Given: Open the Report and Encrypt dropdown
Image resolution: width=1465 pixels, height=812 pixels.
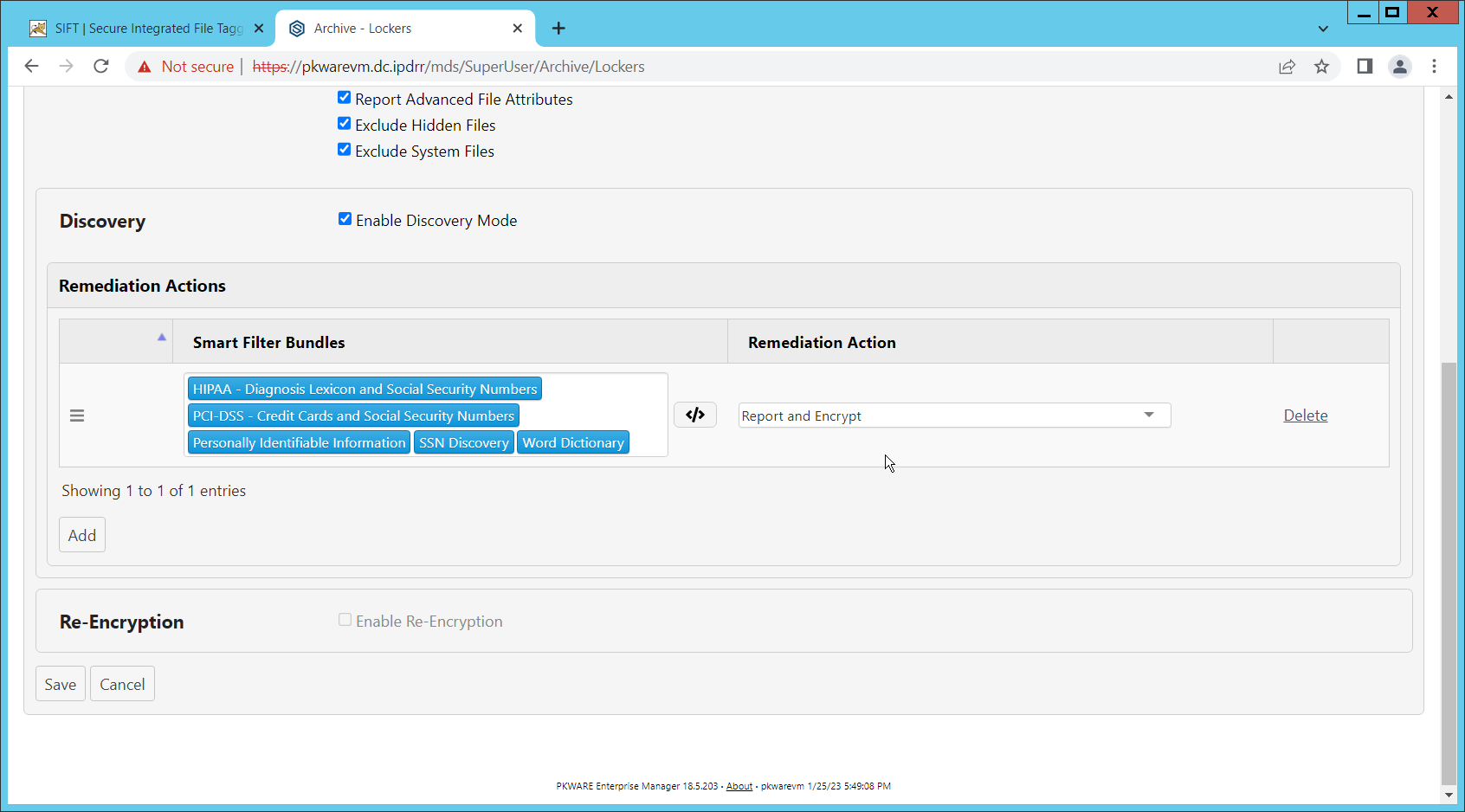Looking at the screenshot, I should point(954,416).
